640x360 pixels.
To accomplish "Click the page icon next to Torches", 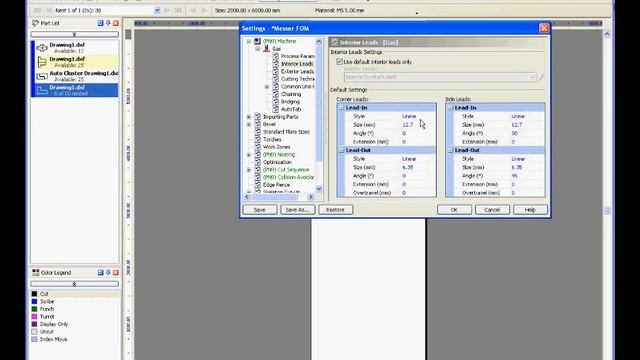I will [258, 139].
